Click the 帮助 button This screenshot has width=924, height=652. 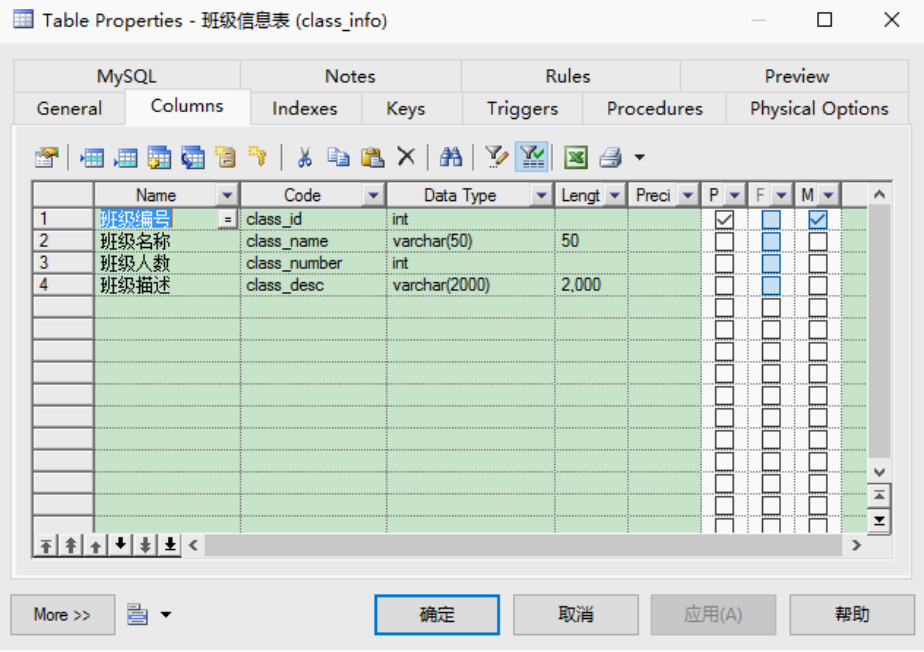point(852,614)
